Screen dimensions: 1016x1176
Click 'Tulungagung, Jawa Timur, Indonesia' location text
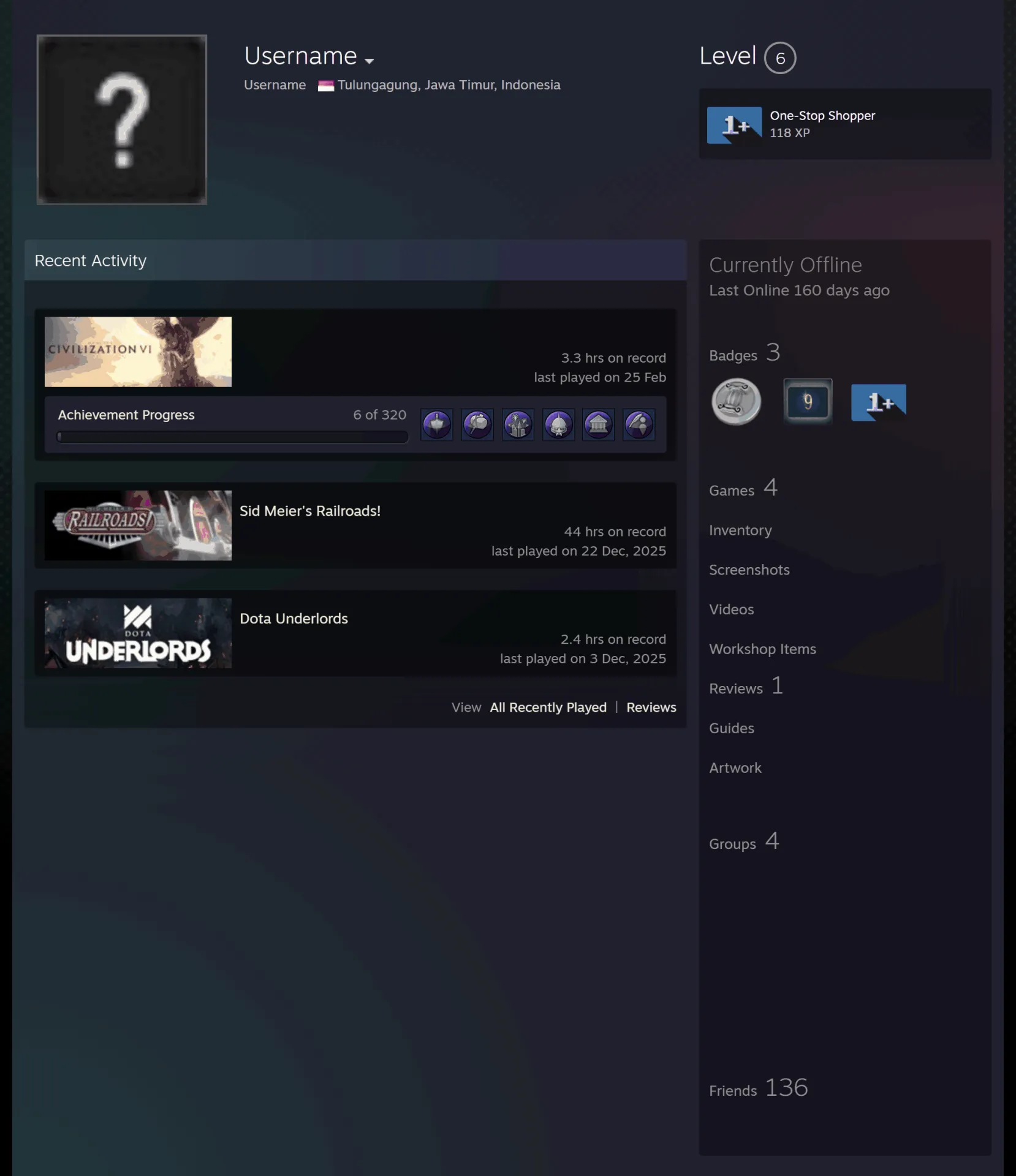coord(449,85)
